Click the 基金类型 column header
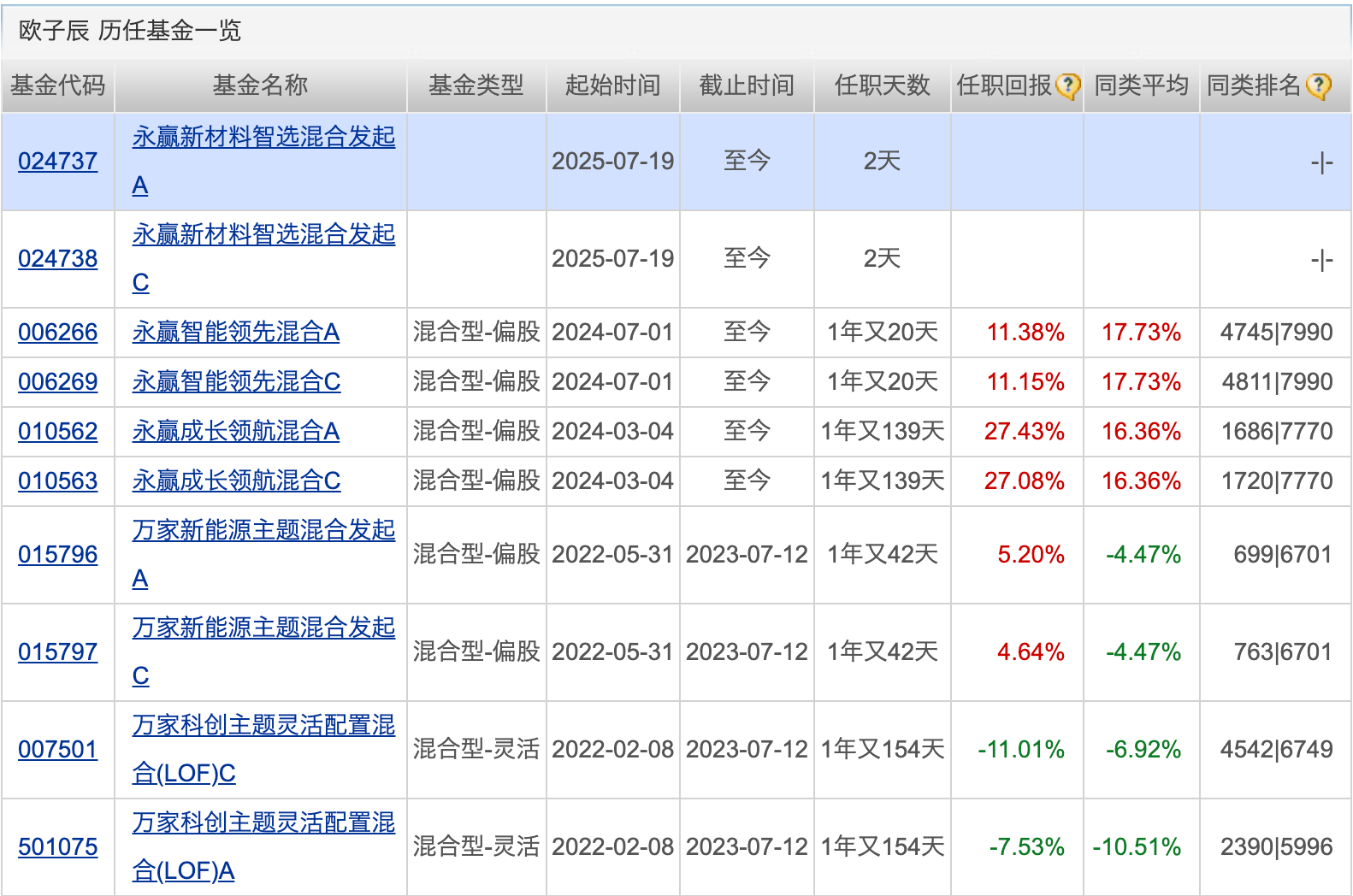 pyautogui.click(x=476, y=85)
